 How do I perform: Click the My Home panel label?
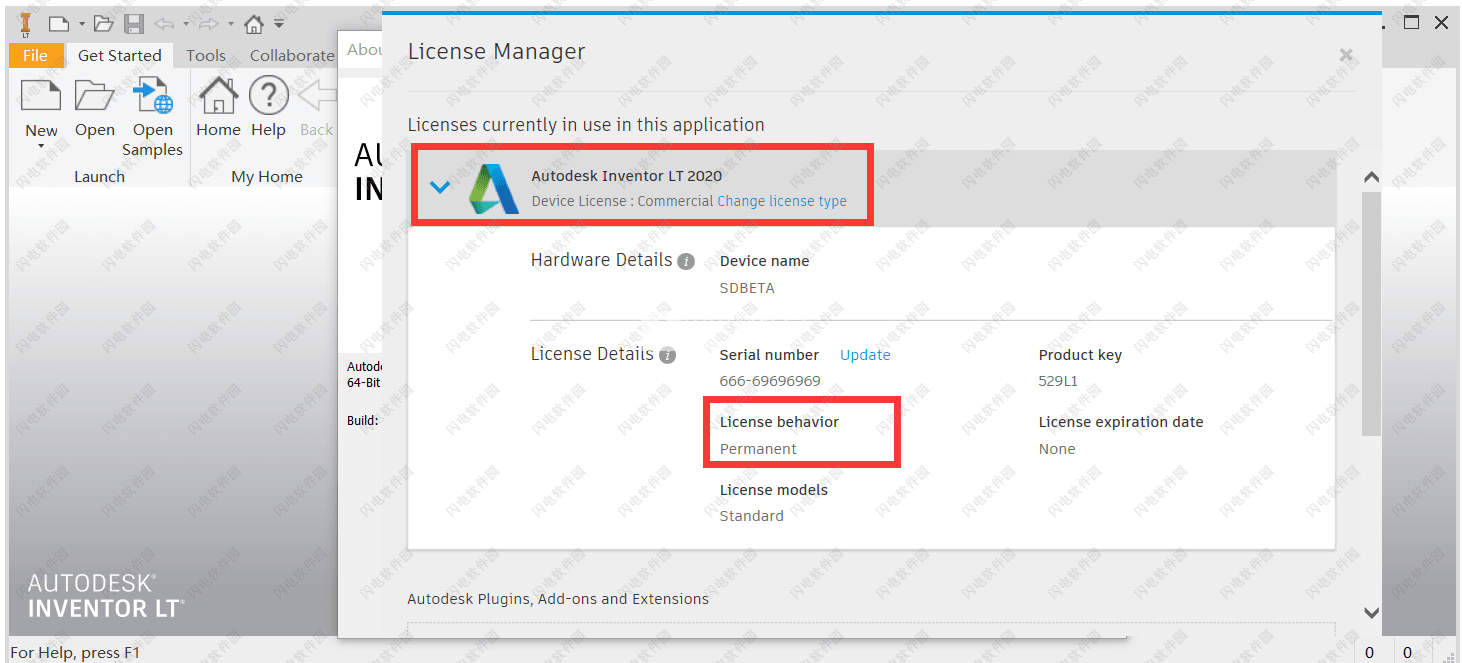tap(267, 177)
